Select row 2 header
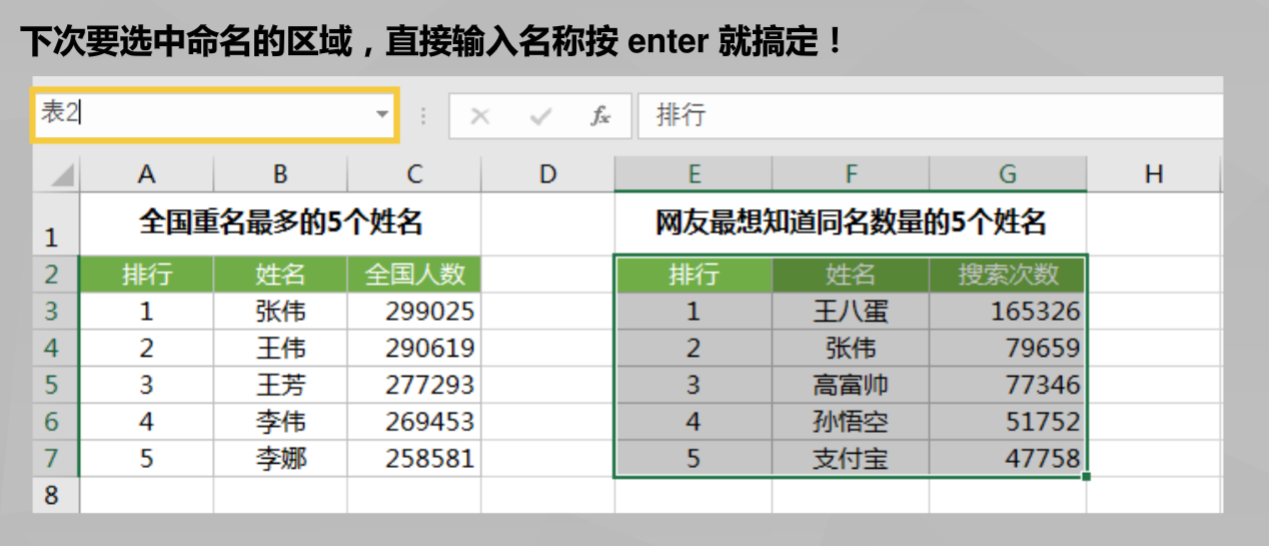 coord(55,274)
